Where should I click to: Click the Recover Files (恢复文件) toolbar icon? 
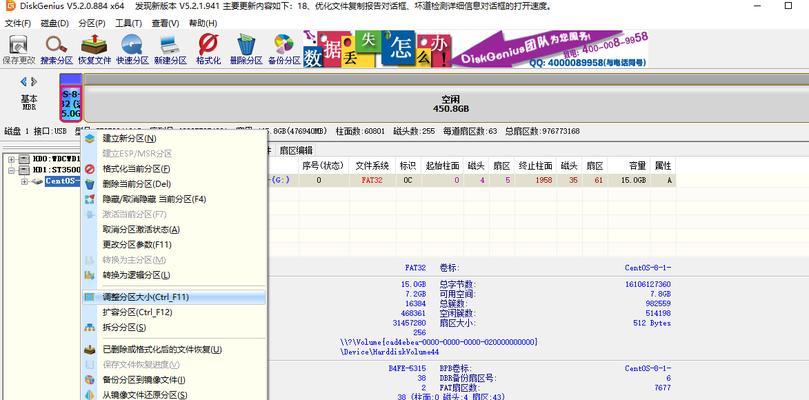(94, 50)
